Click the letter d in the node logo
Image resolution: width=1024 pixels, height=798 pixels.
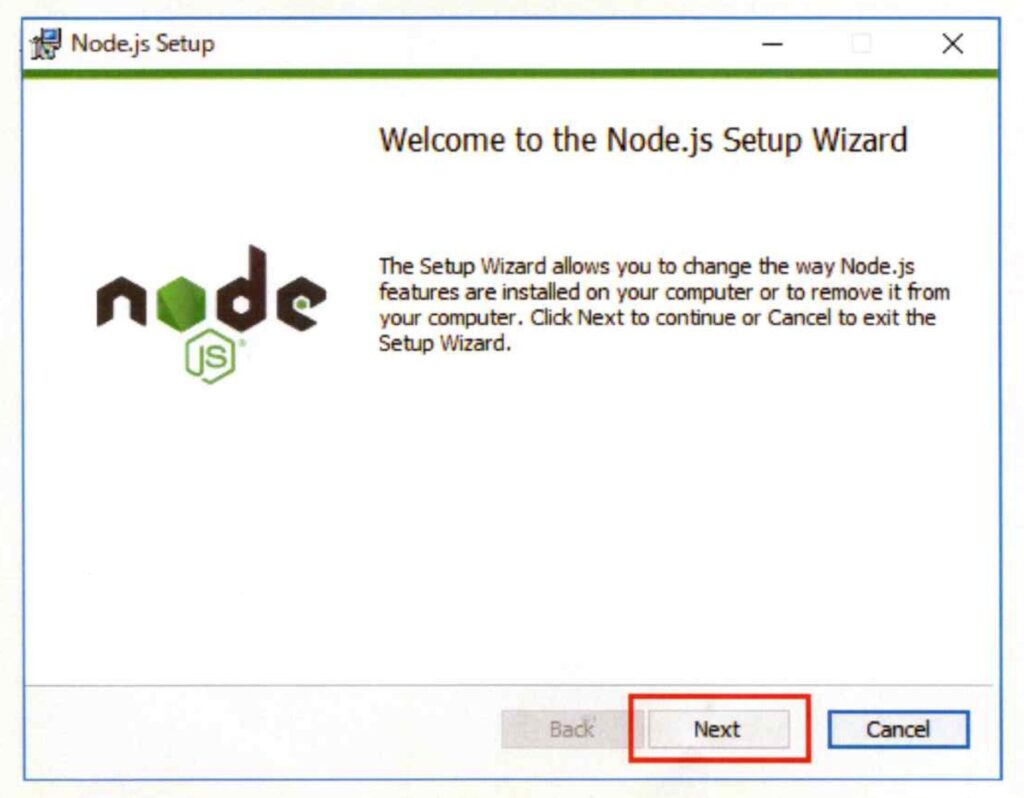click(242, 289)
